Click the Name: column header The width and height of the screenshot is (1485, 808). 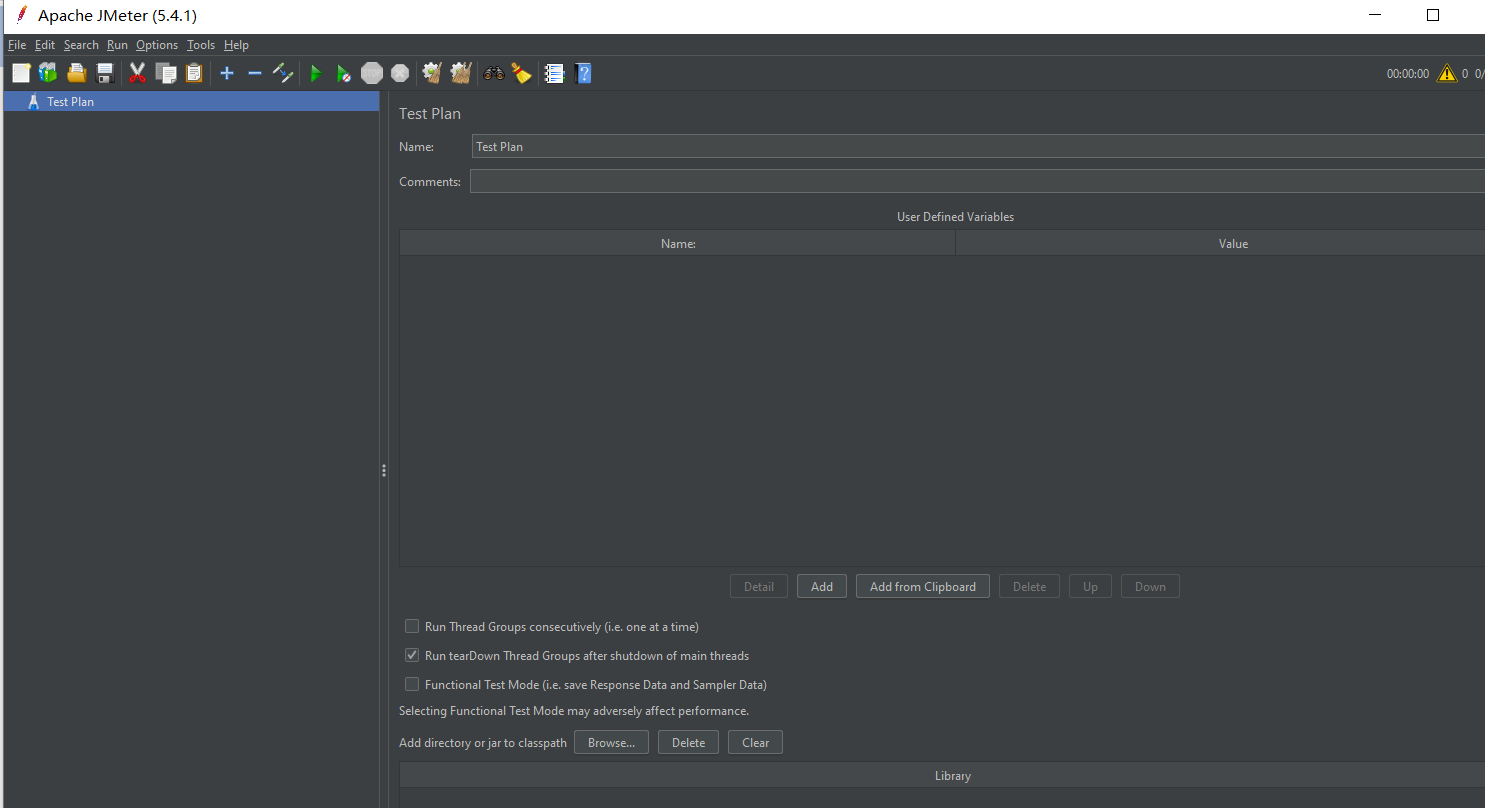[x=678, y=243]
